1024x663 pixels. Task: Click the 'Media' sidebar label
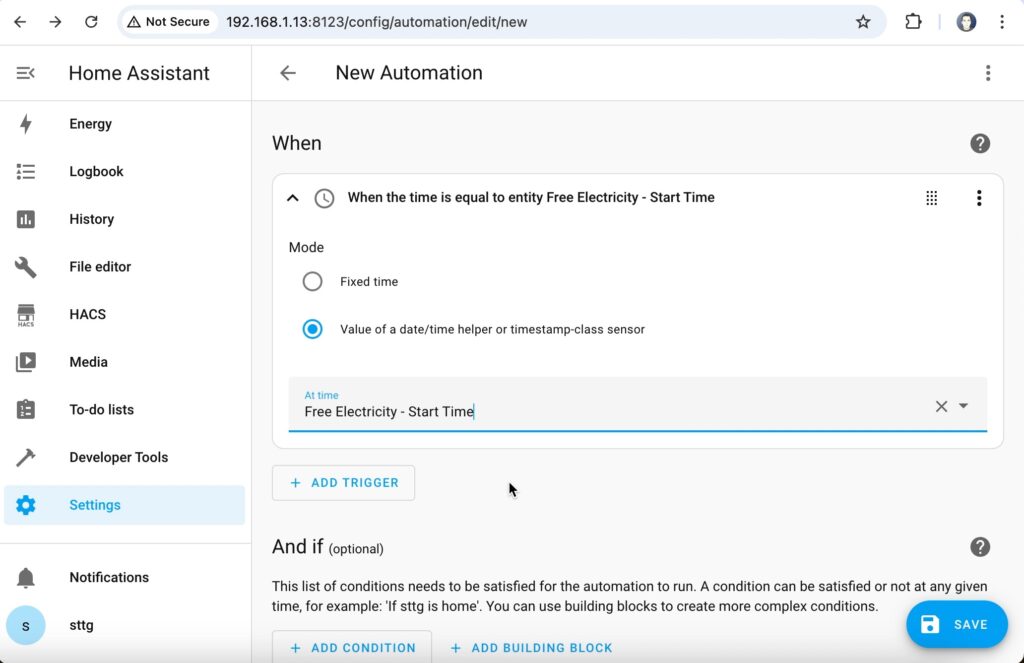pos(88,362)
